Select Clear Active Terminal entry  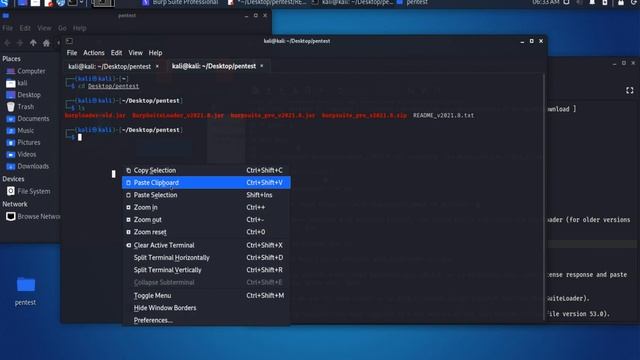(206, 245)
